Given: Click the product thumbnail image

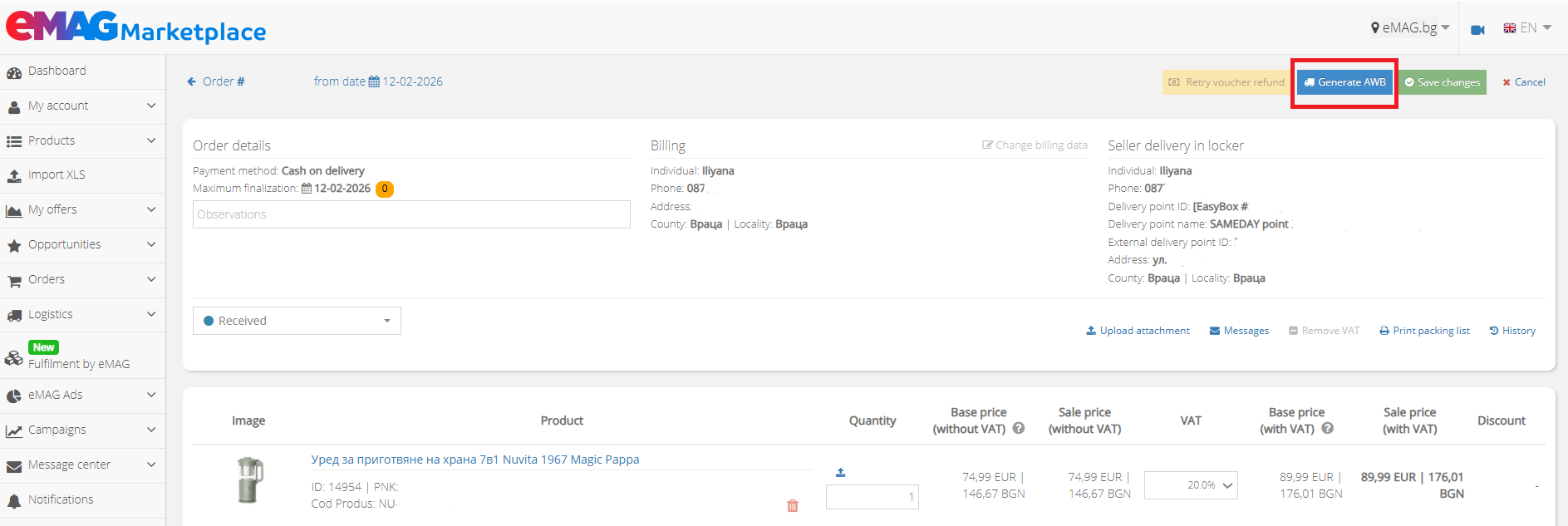Looking at the screenshot, I should 248,480.
